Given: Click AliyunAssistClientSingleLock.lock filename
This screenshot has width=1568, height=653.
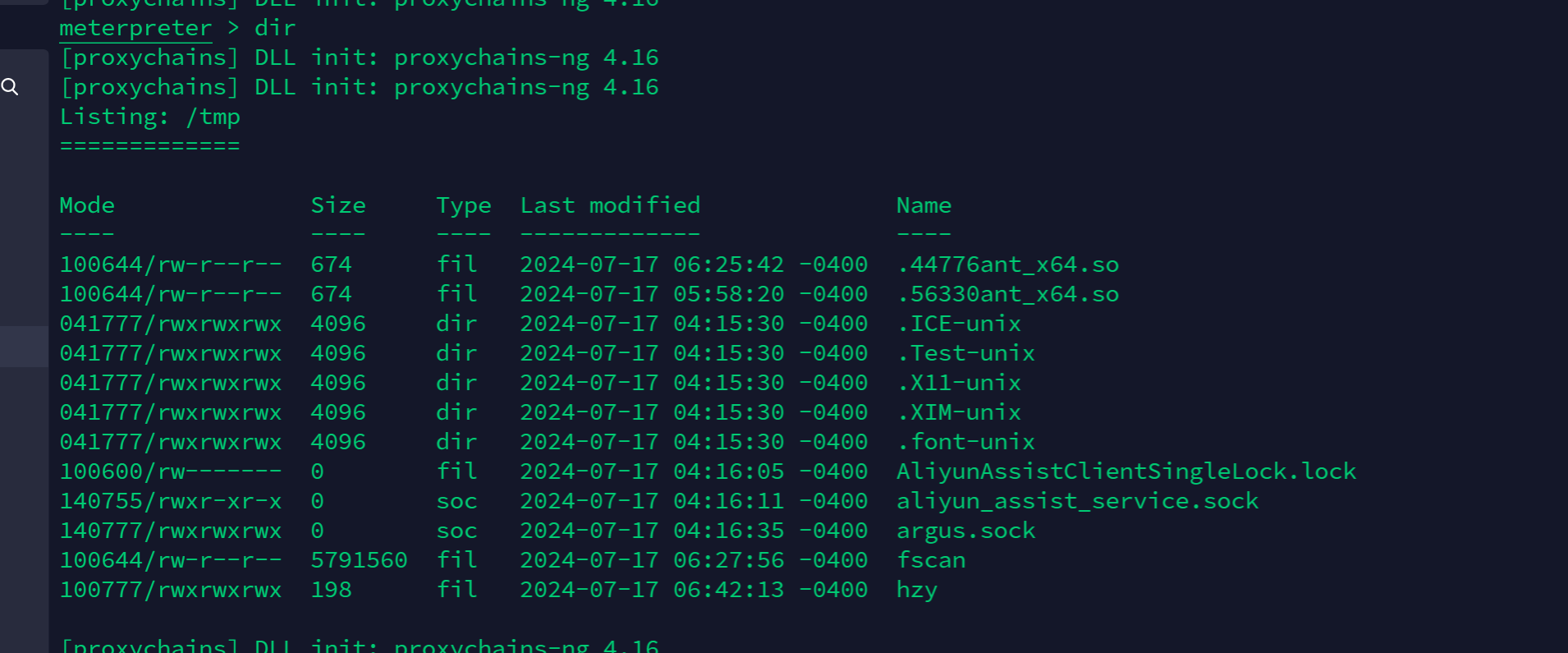Looking at the screenshot, I should pyautogui.click(x=1126, y=471).
